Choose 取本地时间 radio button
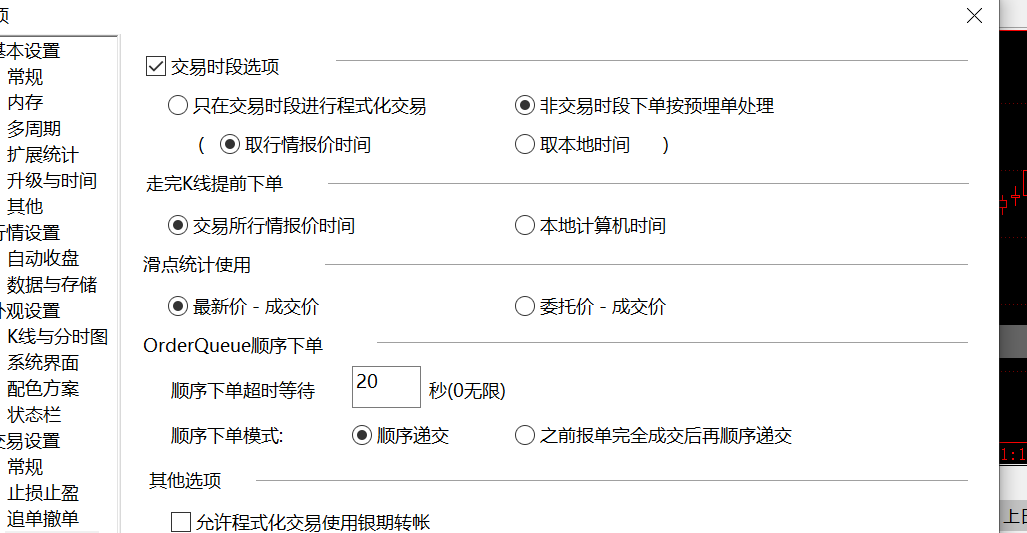The image size is (1027, 533). click(x=525, y=145)
